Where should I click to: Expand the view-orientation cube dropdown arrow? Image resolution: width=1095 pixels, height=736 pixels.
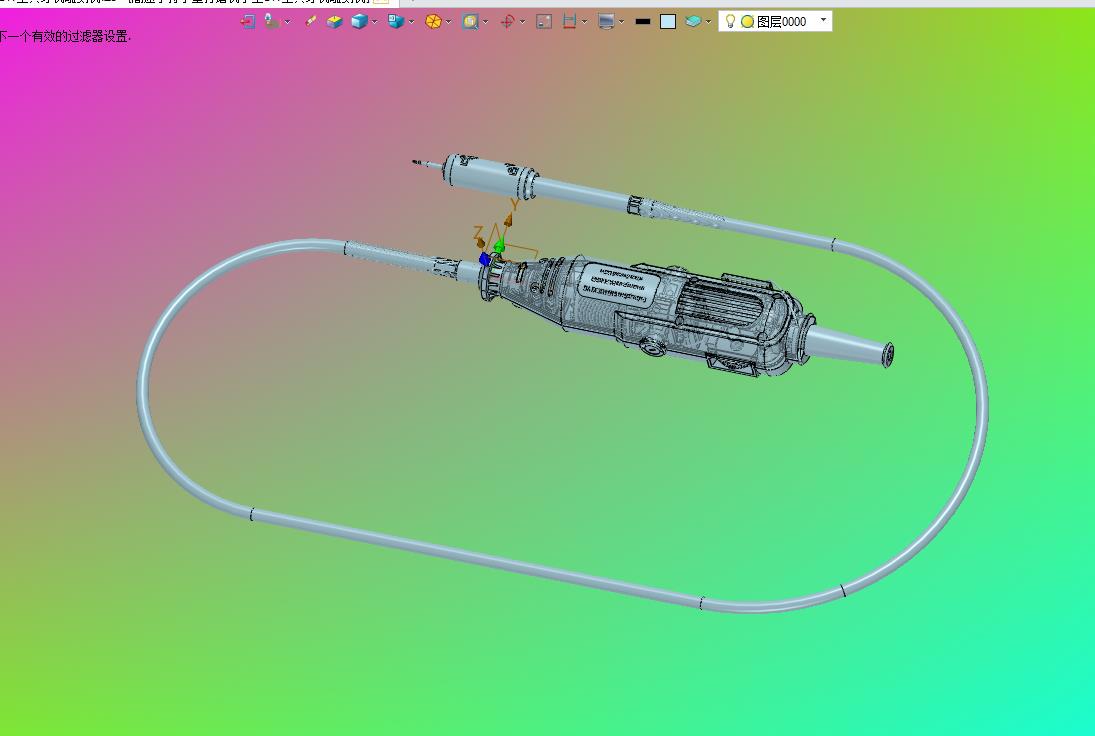click(411, 22)
